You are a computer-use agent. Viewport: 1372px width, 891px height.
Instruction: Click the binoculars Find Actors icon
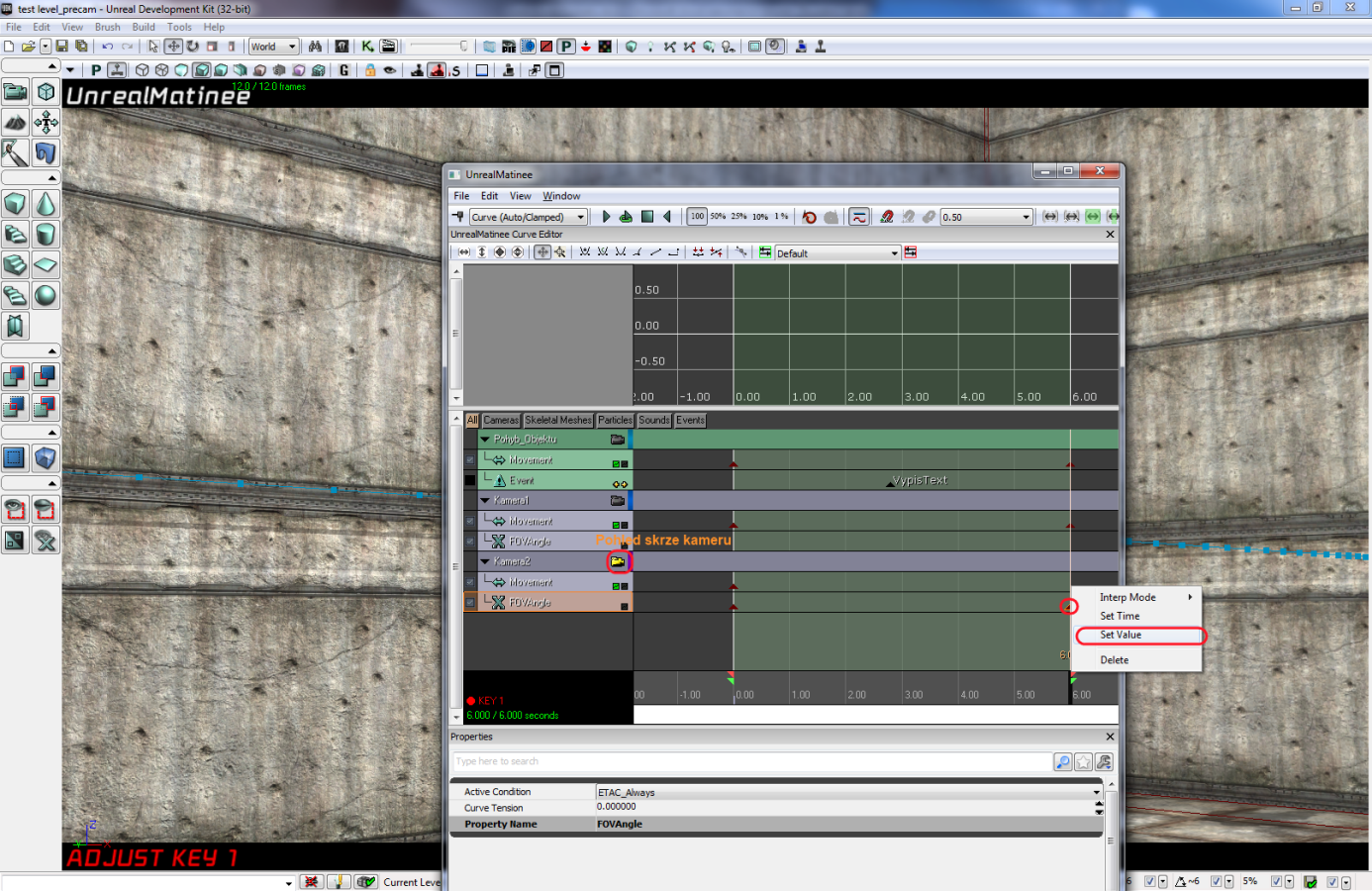315,47
